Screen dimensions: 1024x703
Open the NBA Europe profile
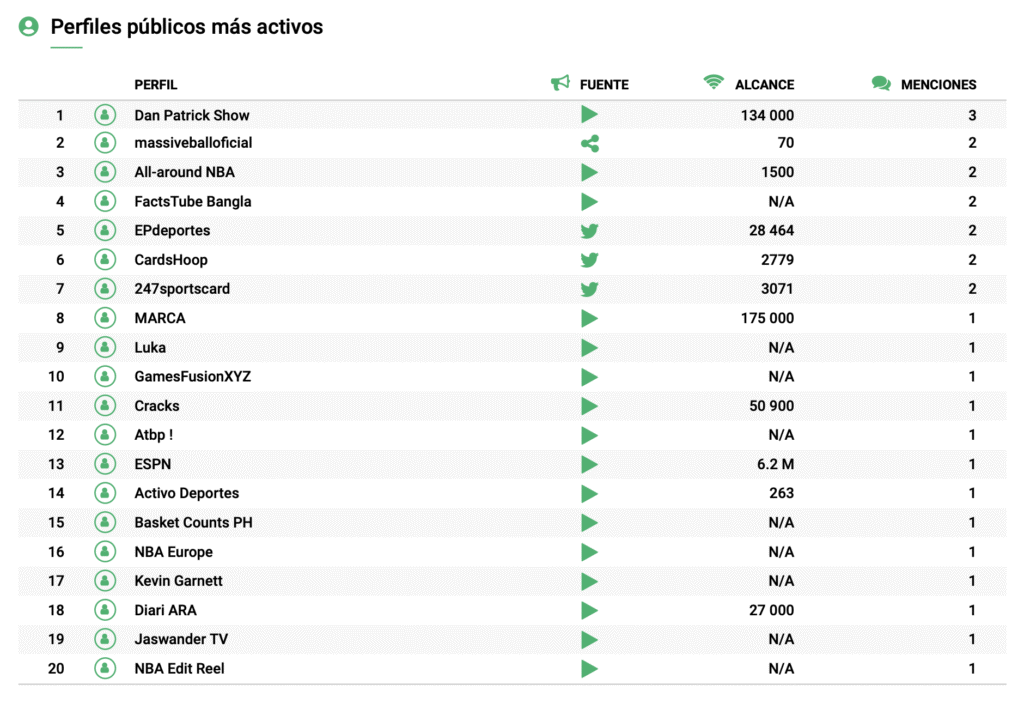[173, 552]
